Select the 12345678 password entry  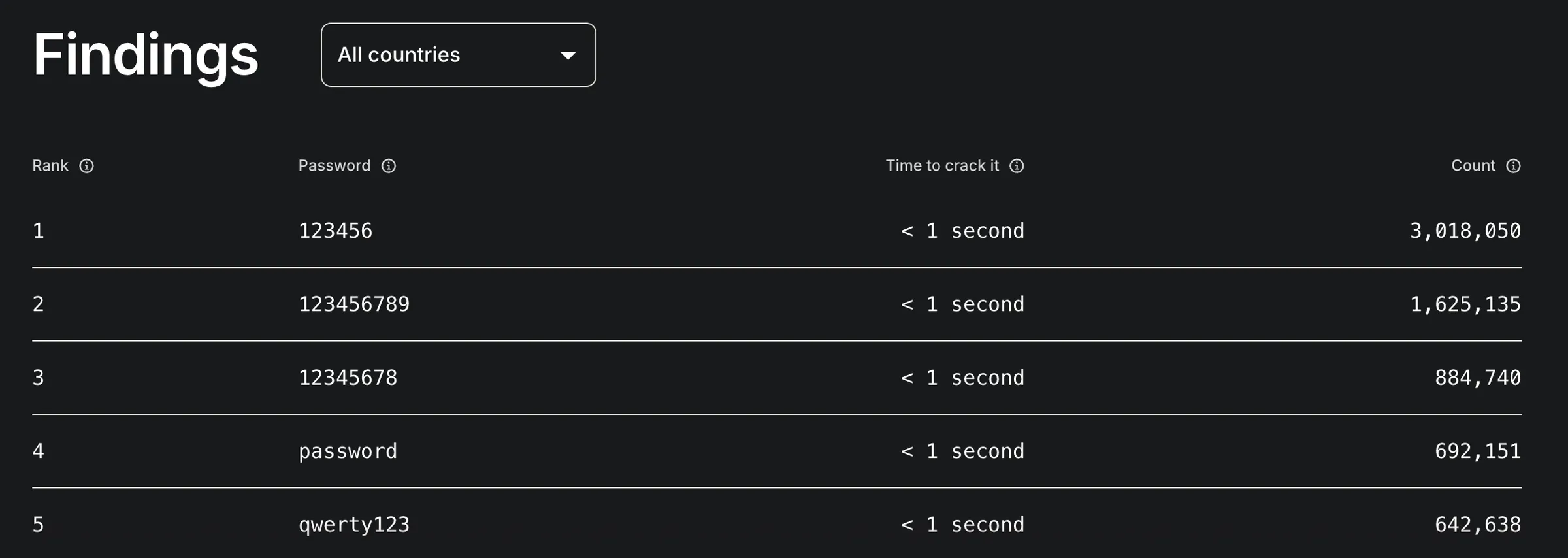pyautogui.click(x=348, y=378)
